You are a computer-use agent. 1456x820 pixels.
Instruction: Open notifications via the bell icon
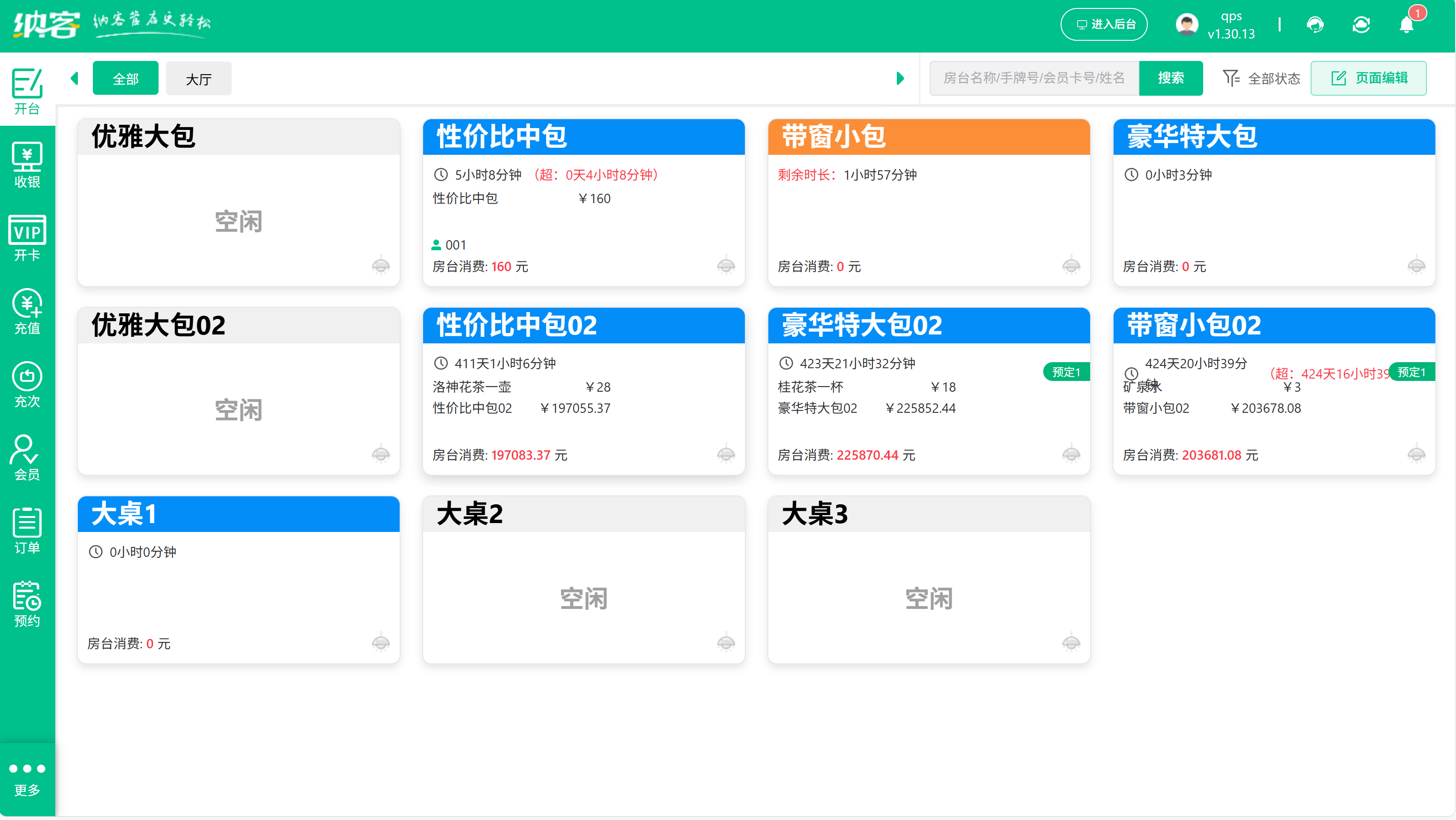click(x=1406, y=25)
